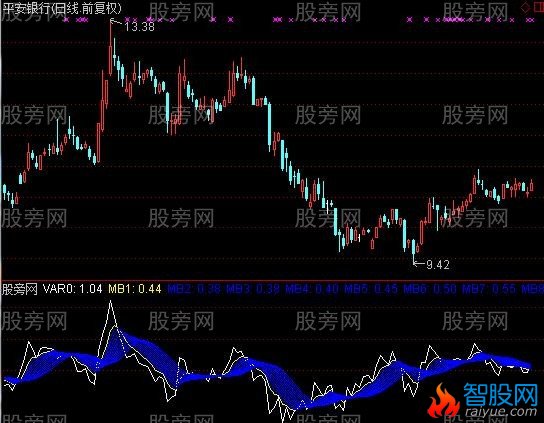Select the MB4 0.40 indicator label

[x=312, y=289]
